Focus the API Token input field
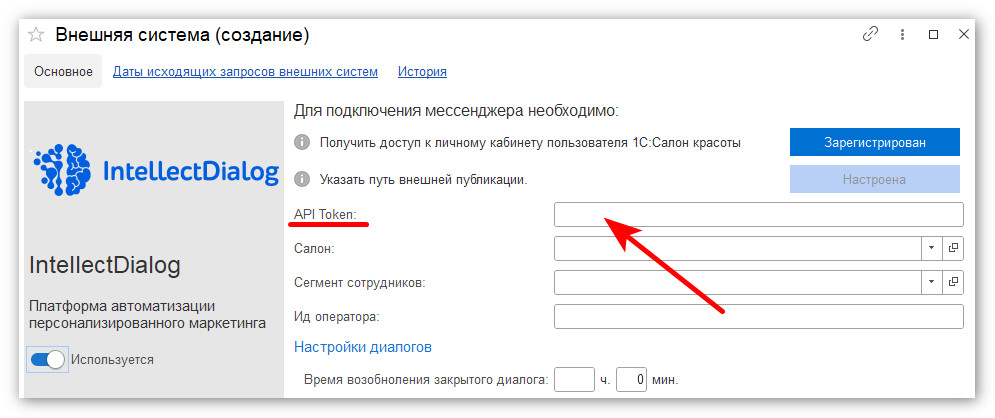Viewport: 995px width, 418px height. (759, 214)
